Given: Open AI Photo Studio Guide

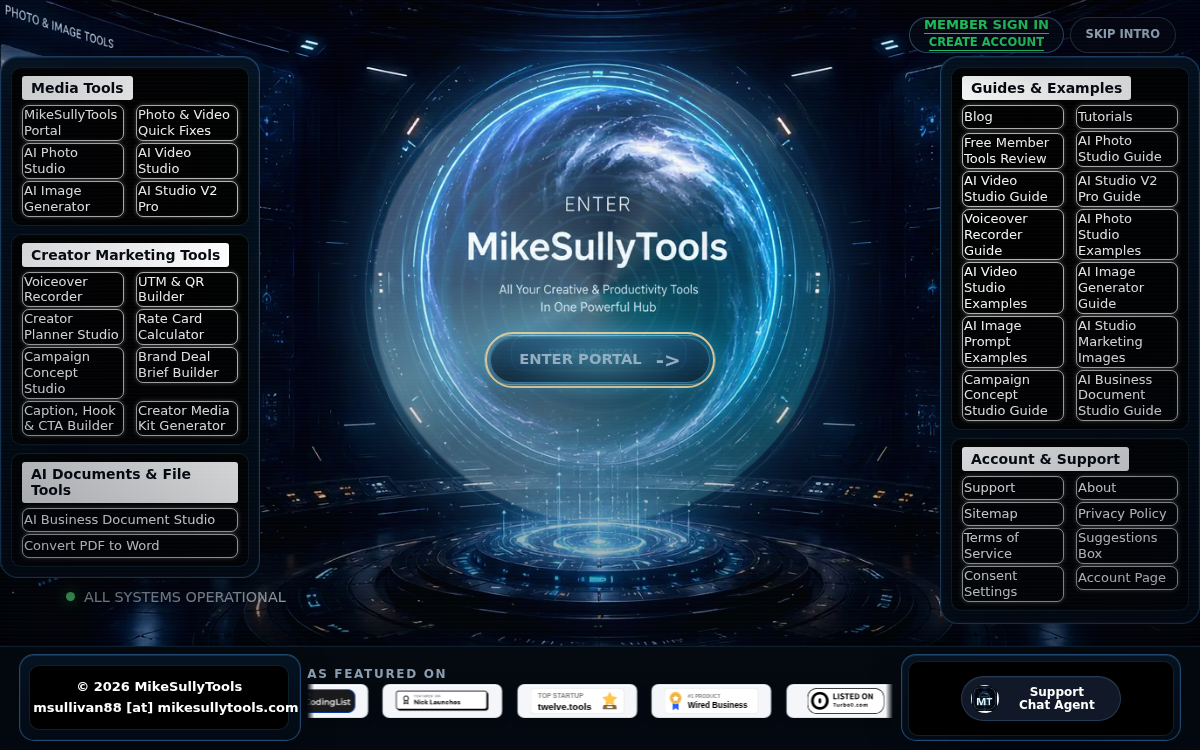Looking at the screenshot, I should [x=1127, y=149].
